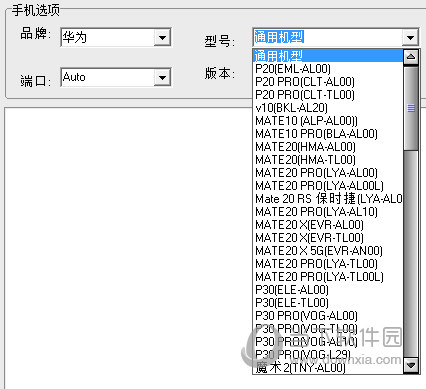Image resolution: width=426 pixels, height=389 pixels.
Task: Choose P20 PRO(CLT-TL00) model
Action: [328, 95]
